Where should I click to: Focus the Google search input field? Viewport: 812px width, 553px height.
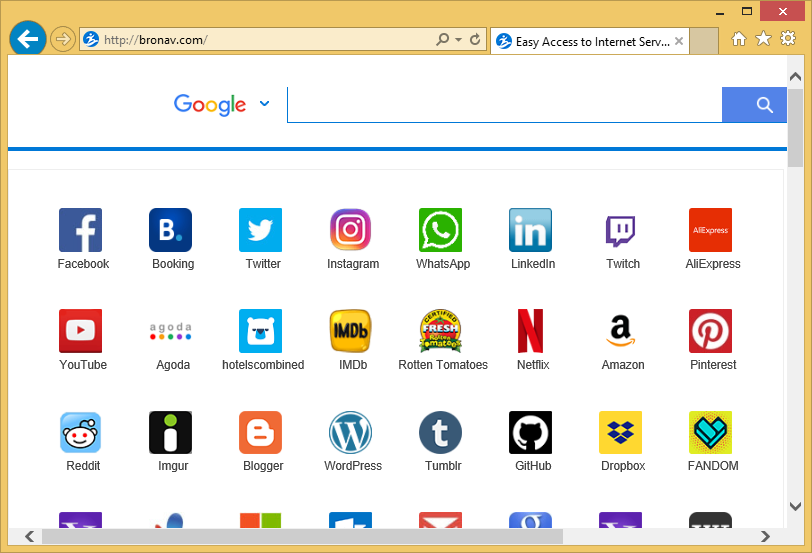(504, 105)
